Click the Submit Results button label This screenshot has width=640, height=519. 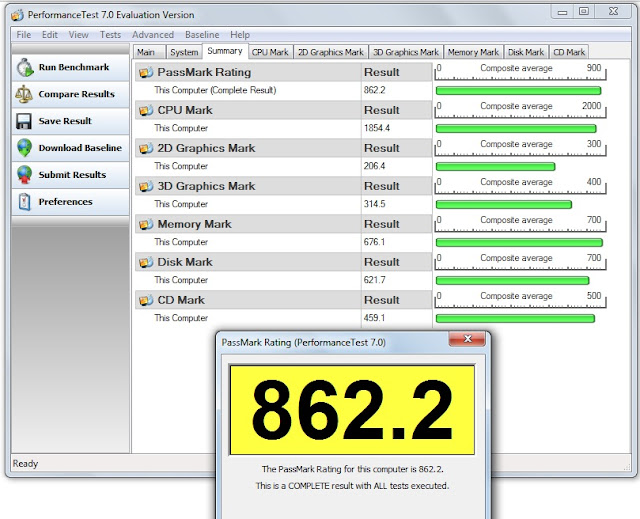[72, 175]
